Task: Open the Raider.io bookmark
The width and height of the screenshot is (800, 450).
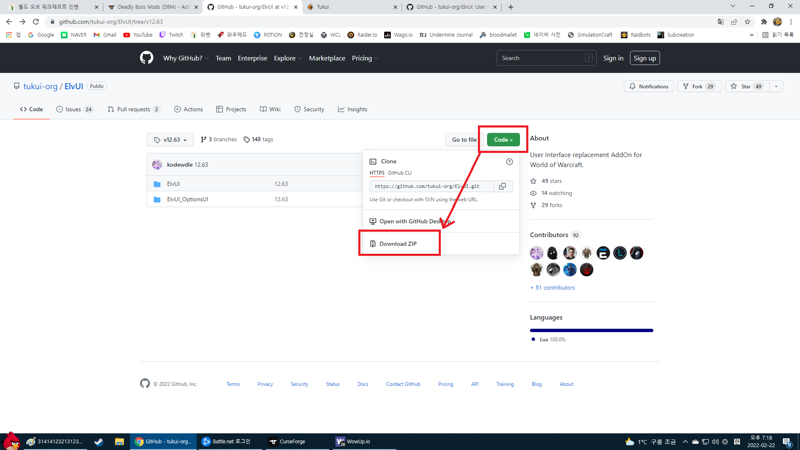Action: click(x=362, y=35)
